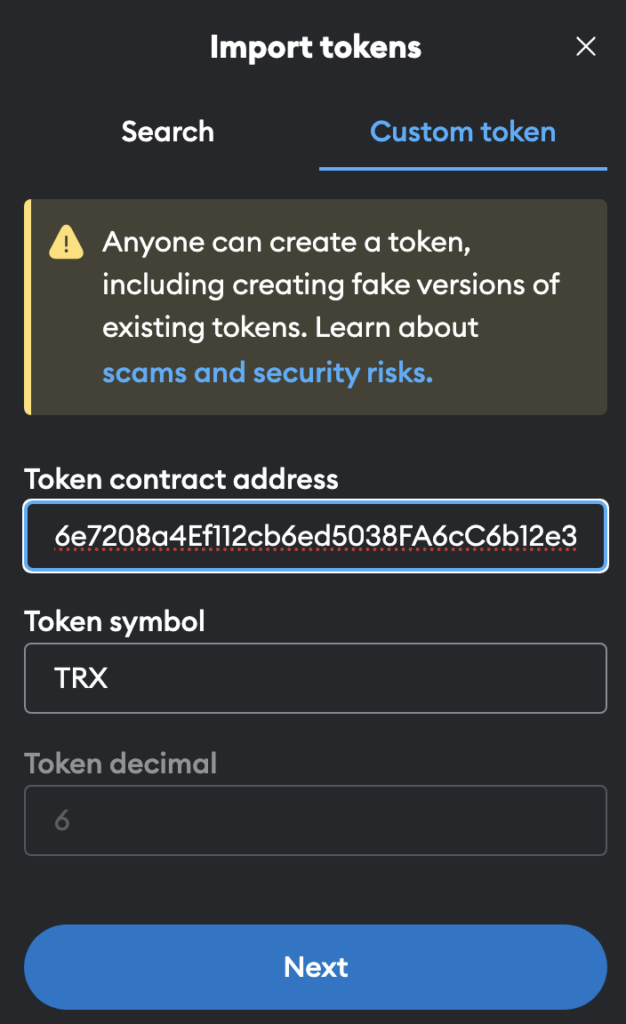Click the yellow warning triangle icon
The height and width of the screenshot is (1024, 626).
tap(66, 243)
